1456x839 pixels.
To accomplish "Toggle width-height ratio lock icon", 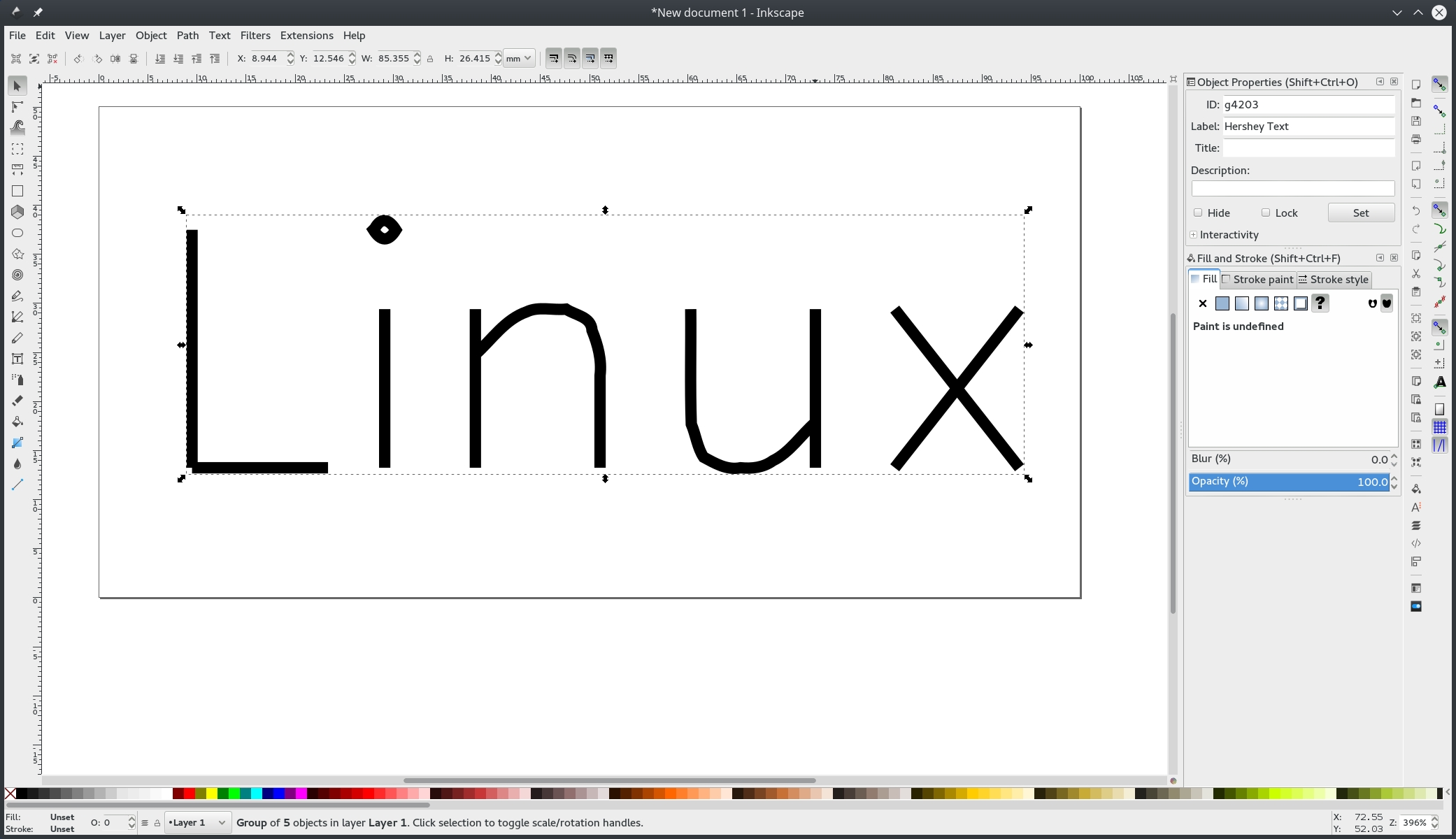I will pos(430,59).
